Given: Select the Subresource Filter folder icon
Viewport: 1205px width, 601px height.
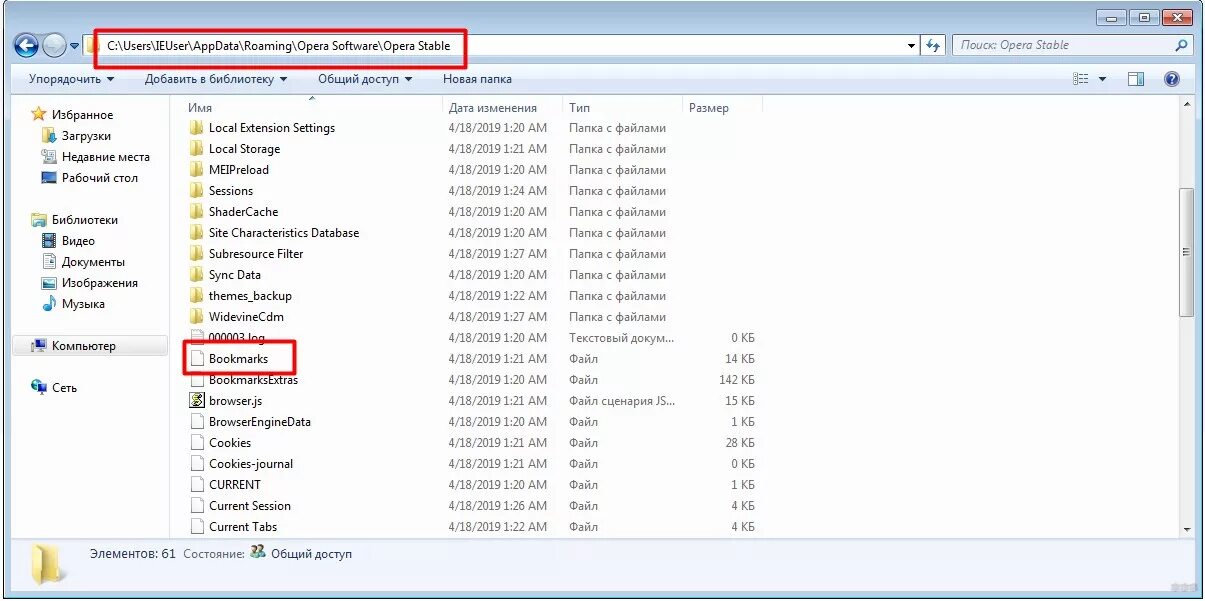Looking at the screenshot, I should pos(196,254).
